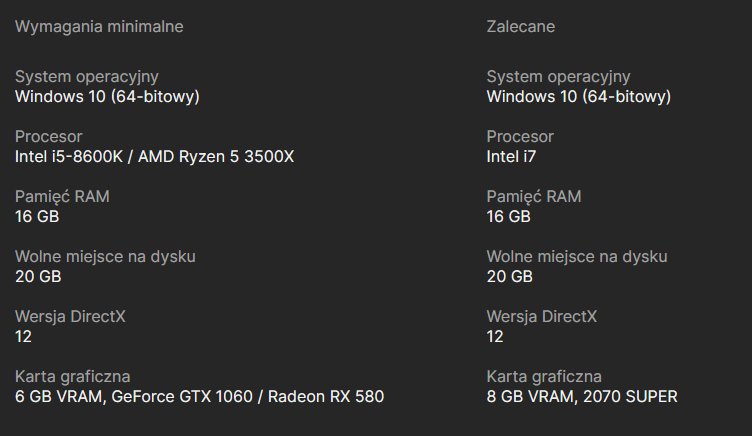
Task: Select recommended Intel i7 processor text
Action: click(x=511, y=157)
